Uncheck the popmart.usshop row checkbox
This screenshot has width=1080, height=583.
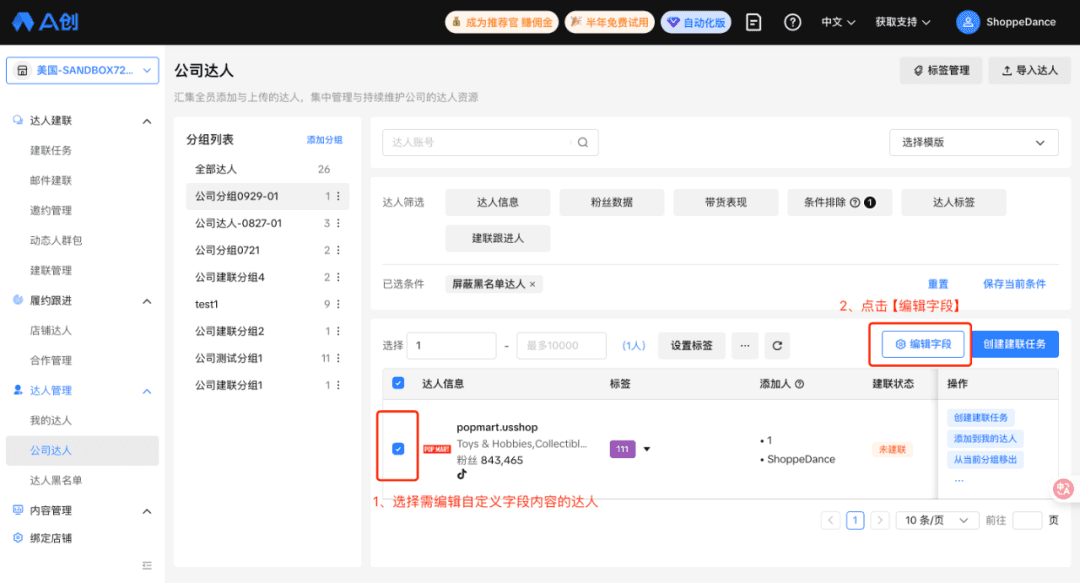398,449
